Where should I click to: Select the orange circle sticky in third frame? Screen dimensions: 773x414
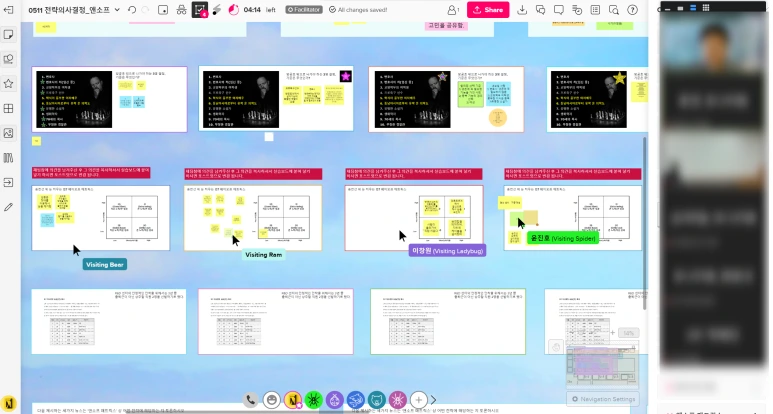(x=497, y=118)
